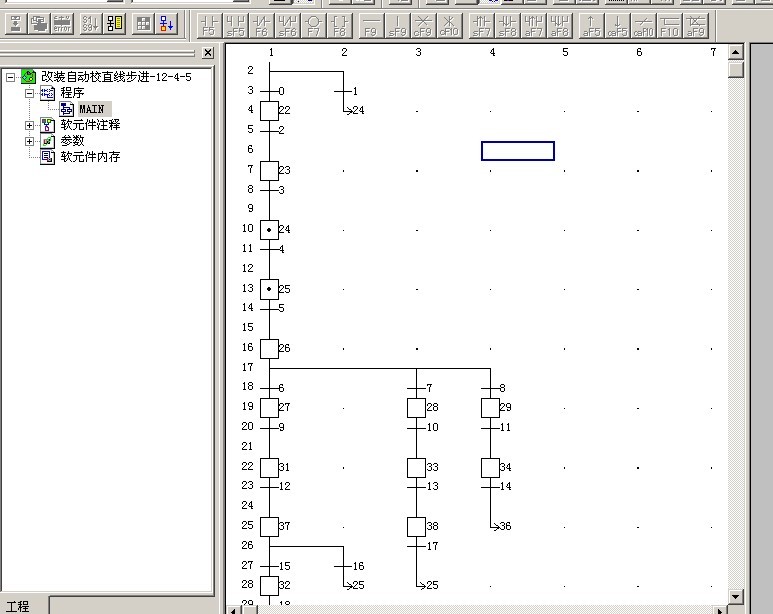The image size is (773, 614).
Task: Select 软元件内存 in the project tree
Action: point(90,157)
